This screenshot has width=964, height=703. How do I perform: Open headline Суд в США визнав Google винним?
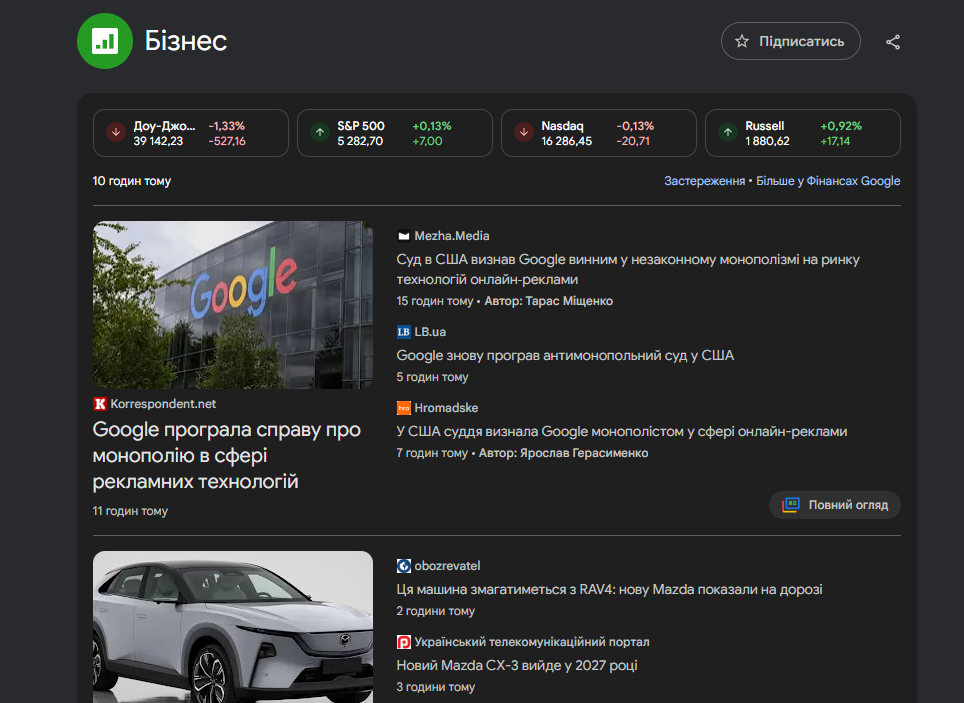(628, 269)
